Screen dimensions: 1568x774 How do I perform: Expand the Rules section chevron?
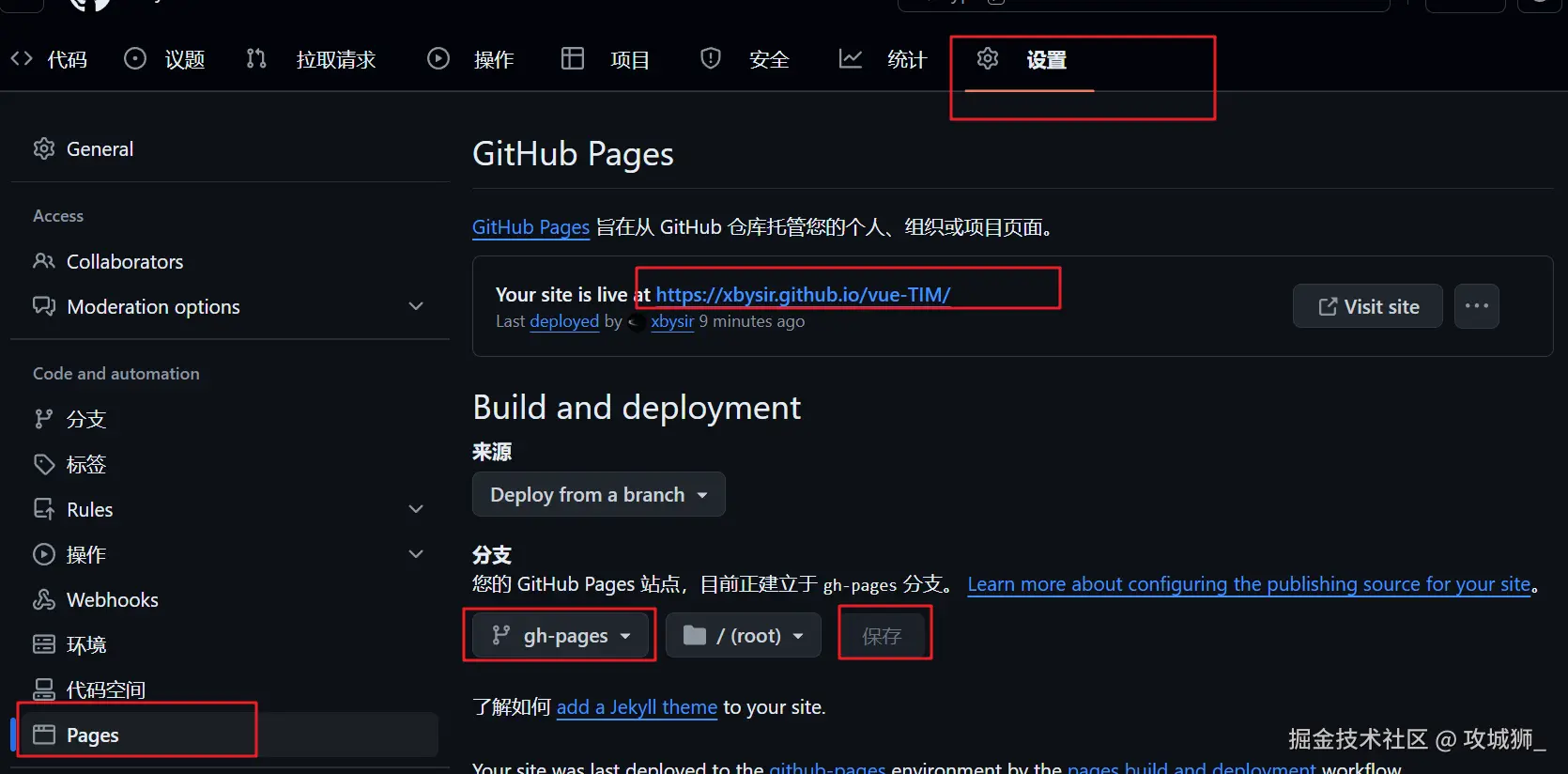click(416, 509)
